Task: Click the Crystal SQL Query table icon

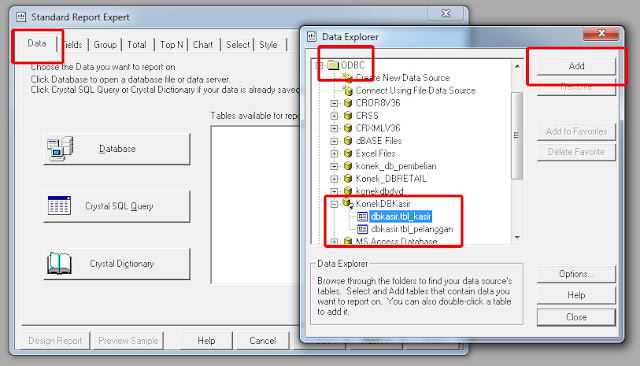Action: 59,205
